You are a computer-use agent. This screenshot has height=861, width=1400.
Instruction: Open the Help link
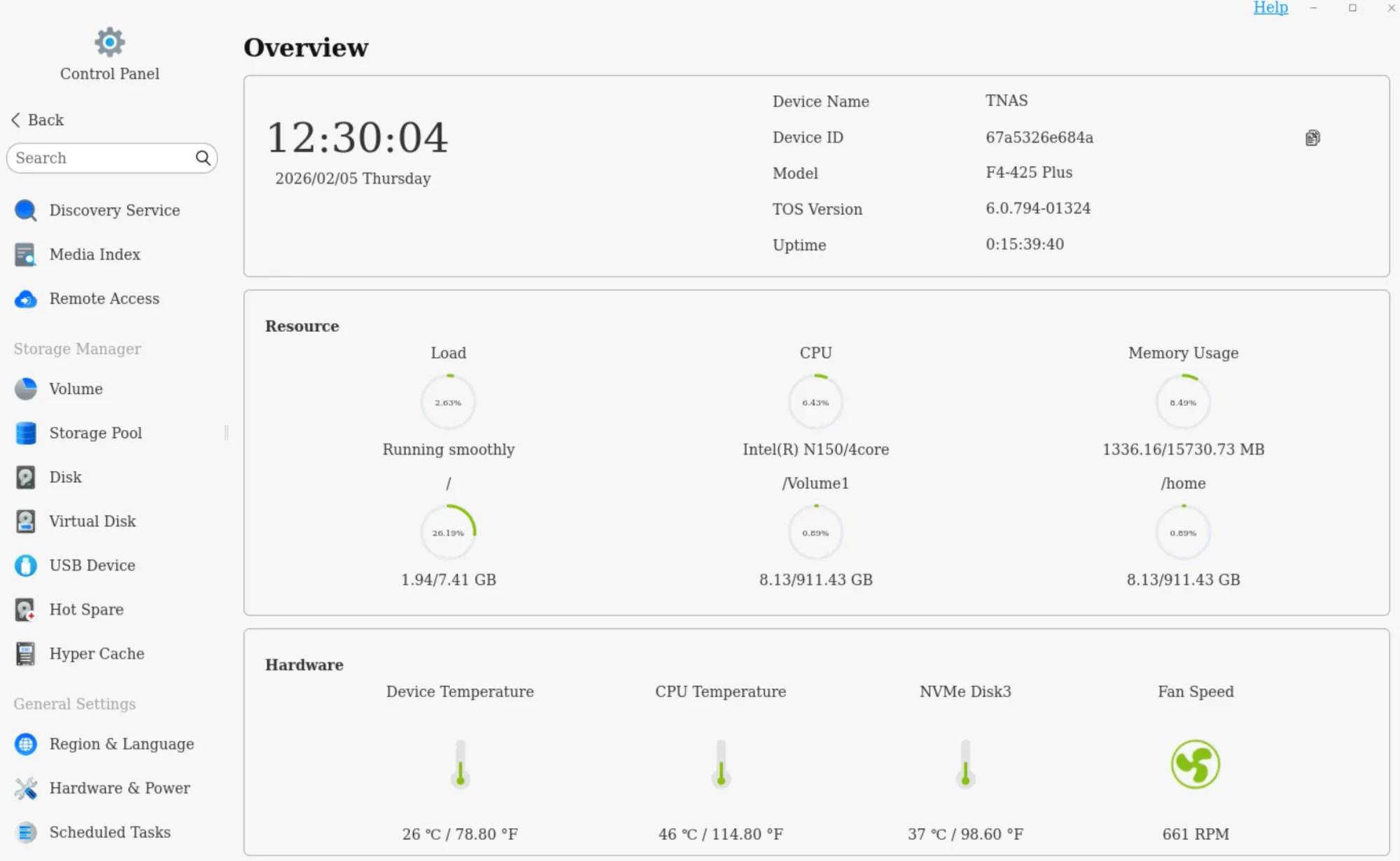1270,8
